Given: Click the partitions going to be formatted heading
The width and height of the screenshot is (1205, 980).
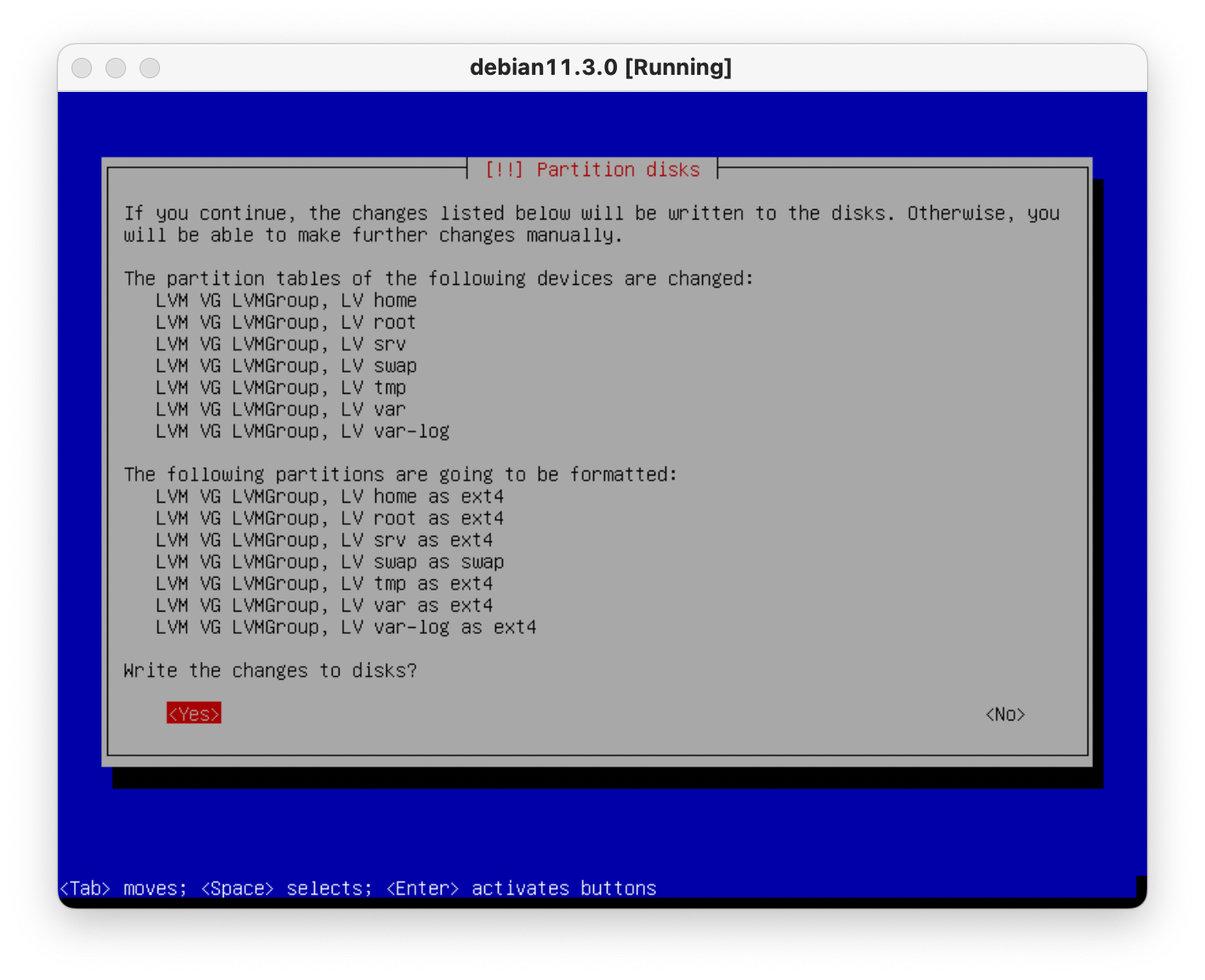Looking at the screenshot, I should (400, 475).
